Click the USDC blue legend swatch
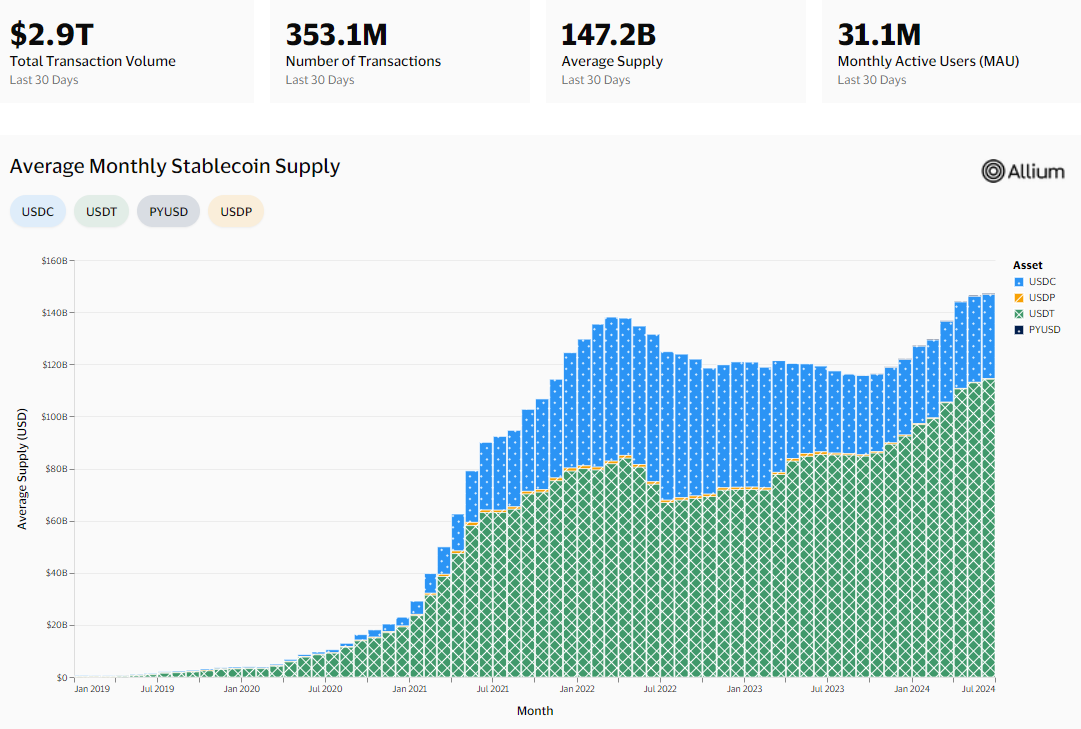The height and width of the screenshot is (729, 1081). point(1018,282)
